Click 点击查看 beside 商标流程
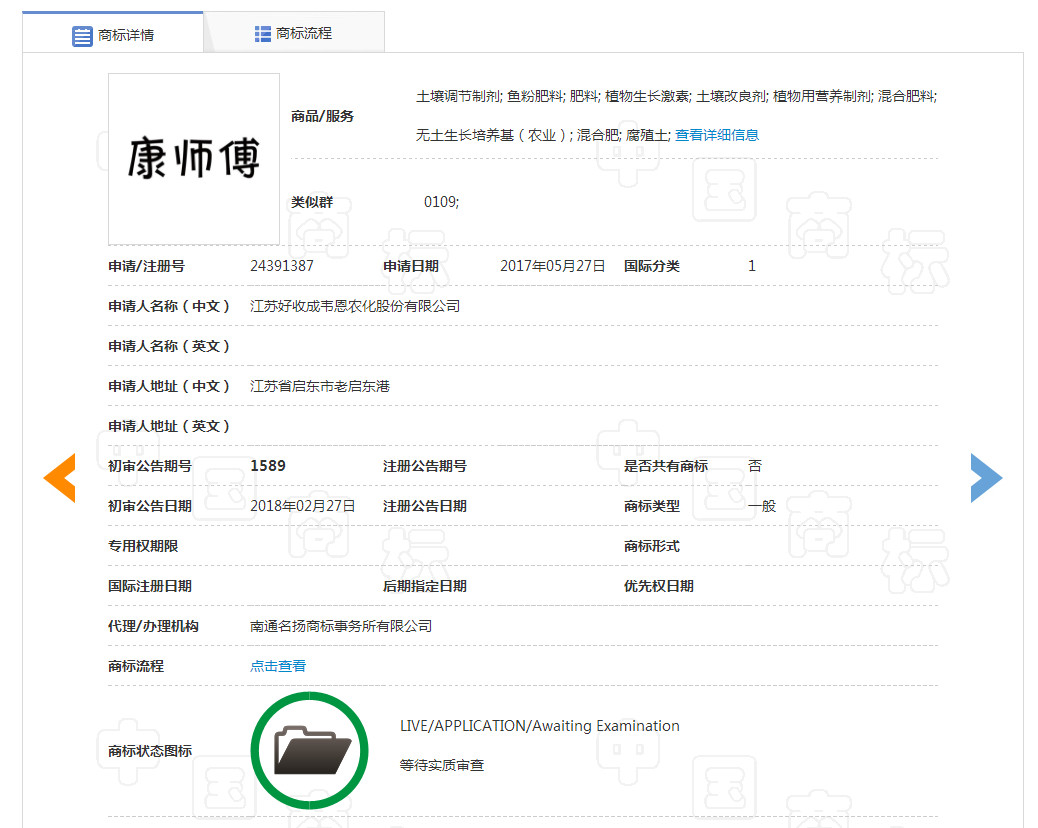The height and width of the screenshot is (828, 1038). [x=278, y=666]
